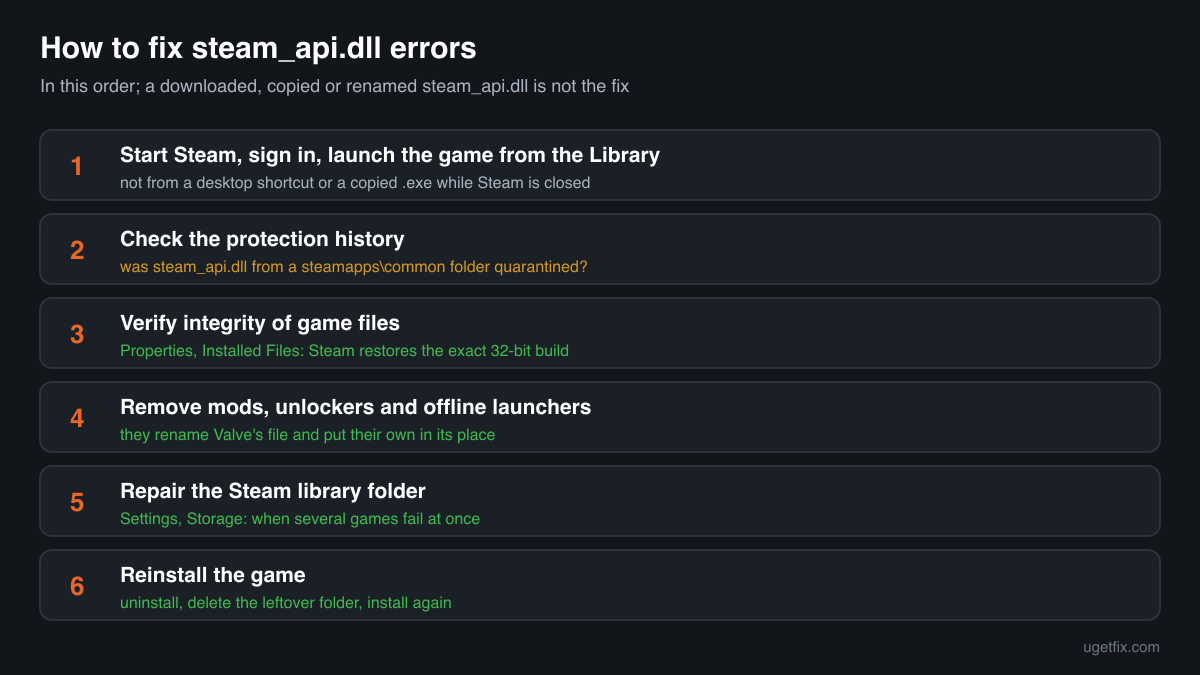
Task: Click the question about steam_api.dll being quarantined
Action: click(x=354, y=267)
